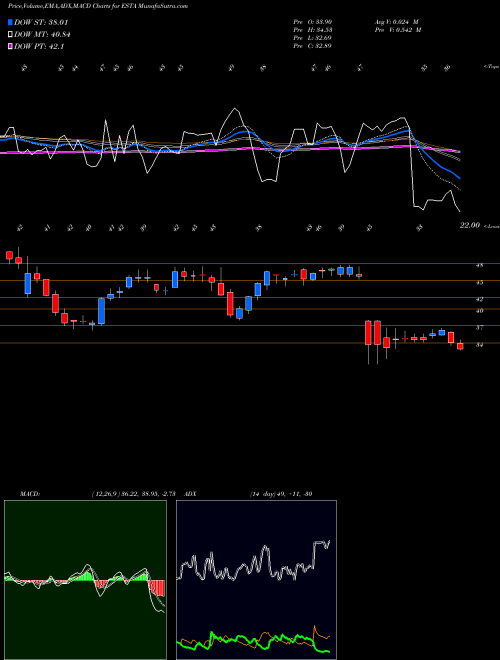Image resolution: width=500 pixels, height=660 pixels.
Task: Click the 45 price level label
Action: click(x=479, y=283)
